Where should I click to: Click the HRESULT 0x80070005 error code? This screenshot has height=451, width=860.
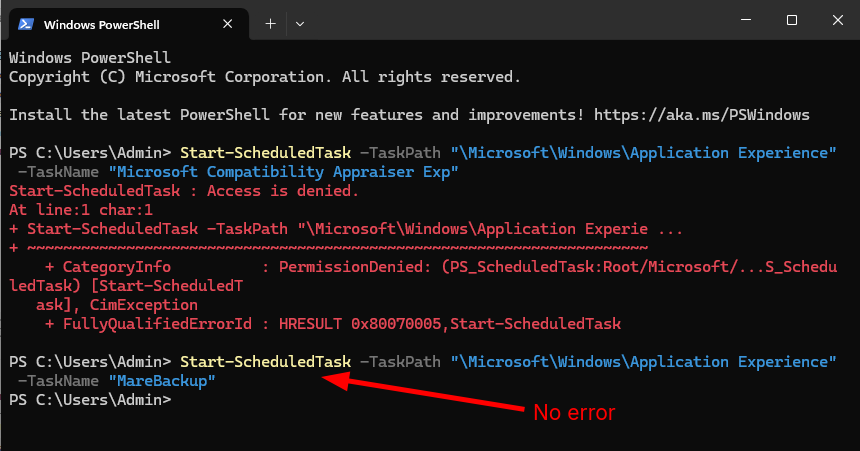coord(360,324)
